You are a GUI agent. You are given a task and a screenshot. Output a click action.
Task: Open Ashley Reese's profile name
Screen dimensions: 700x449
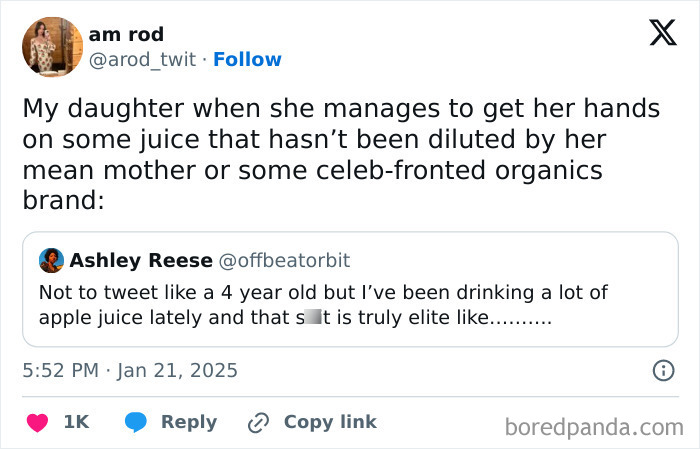click(140, 261)
